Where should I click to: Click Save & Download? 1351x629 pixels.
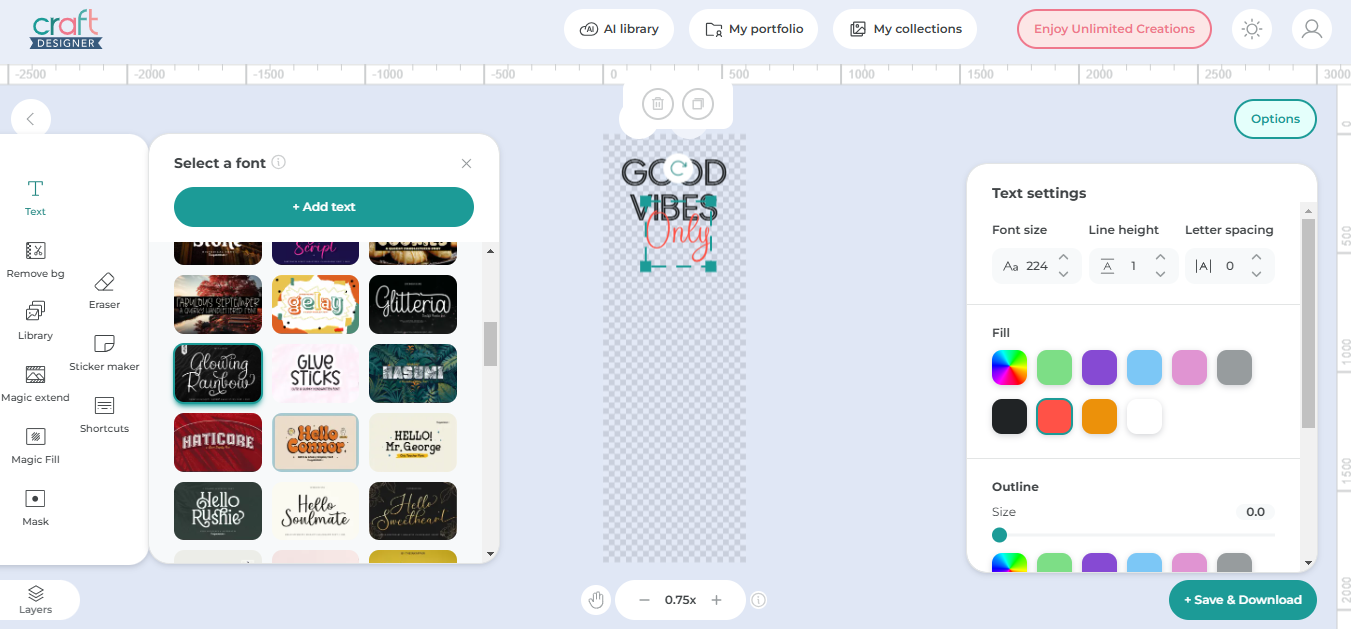coord(1243,600)
